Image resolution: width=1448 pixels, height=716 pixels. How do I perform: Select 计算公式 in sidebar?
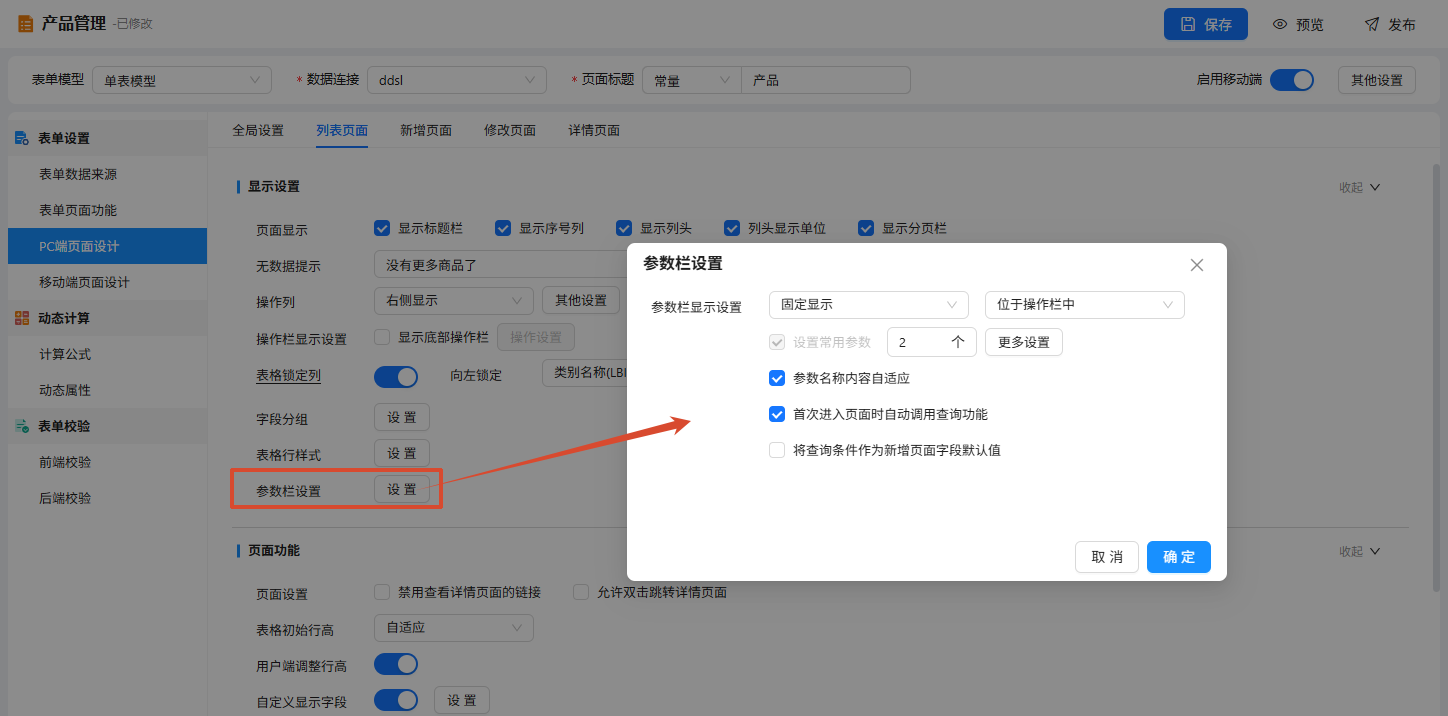click(107, 354)
